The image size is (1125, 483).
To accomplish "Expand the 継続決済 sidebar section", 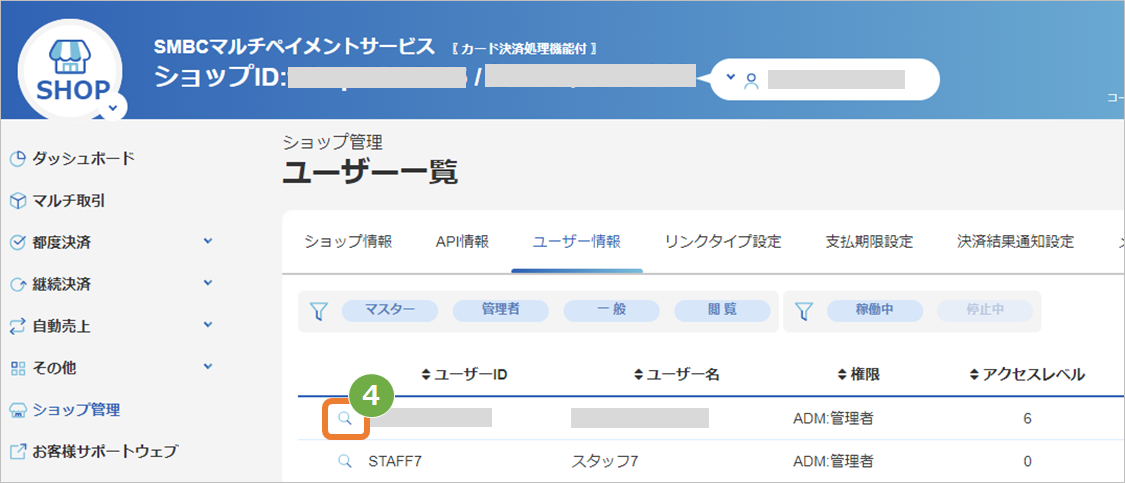I will pyautogui.click(x=112, y=284).
